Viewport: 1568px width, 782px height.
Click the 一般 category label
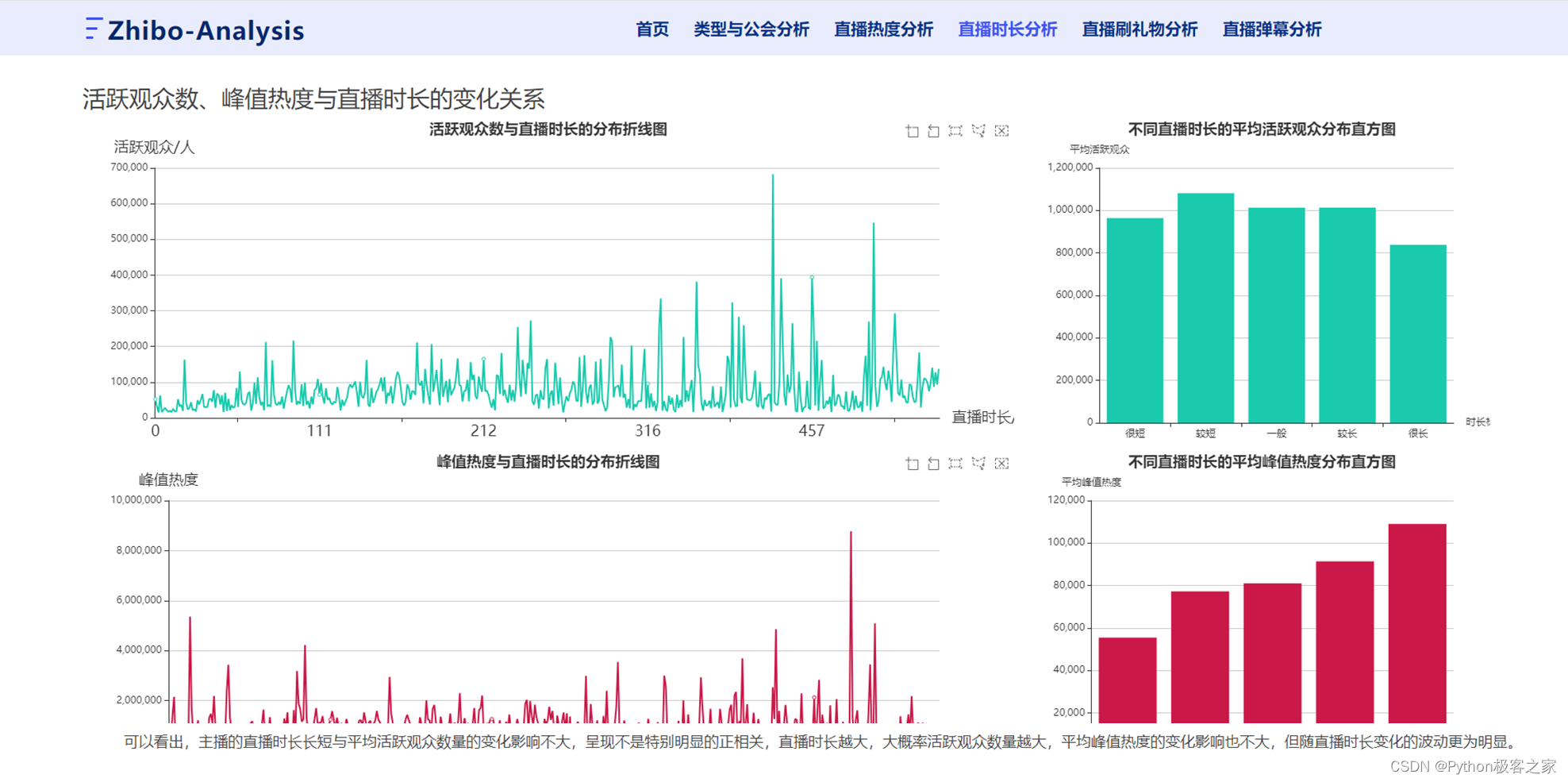click(1276, 433)
